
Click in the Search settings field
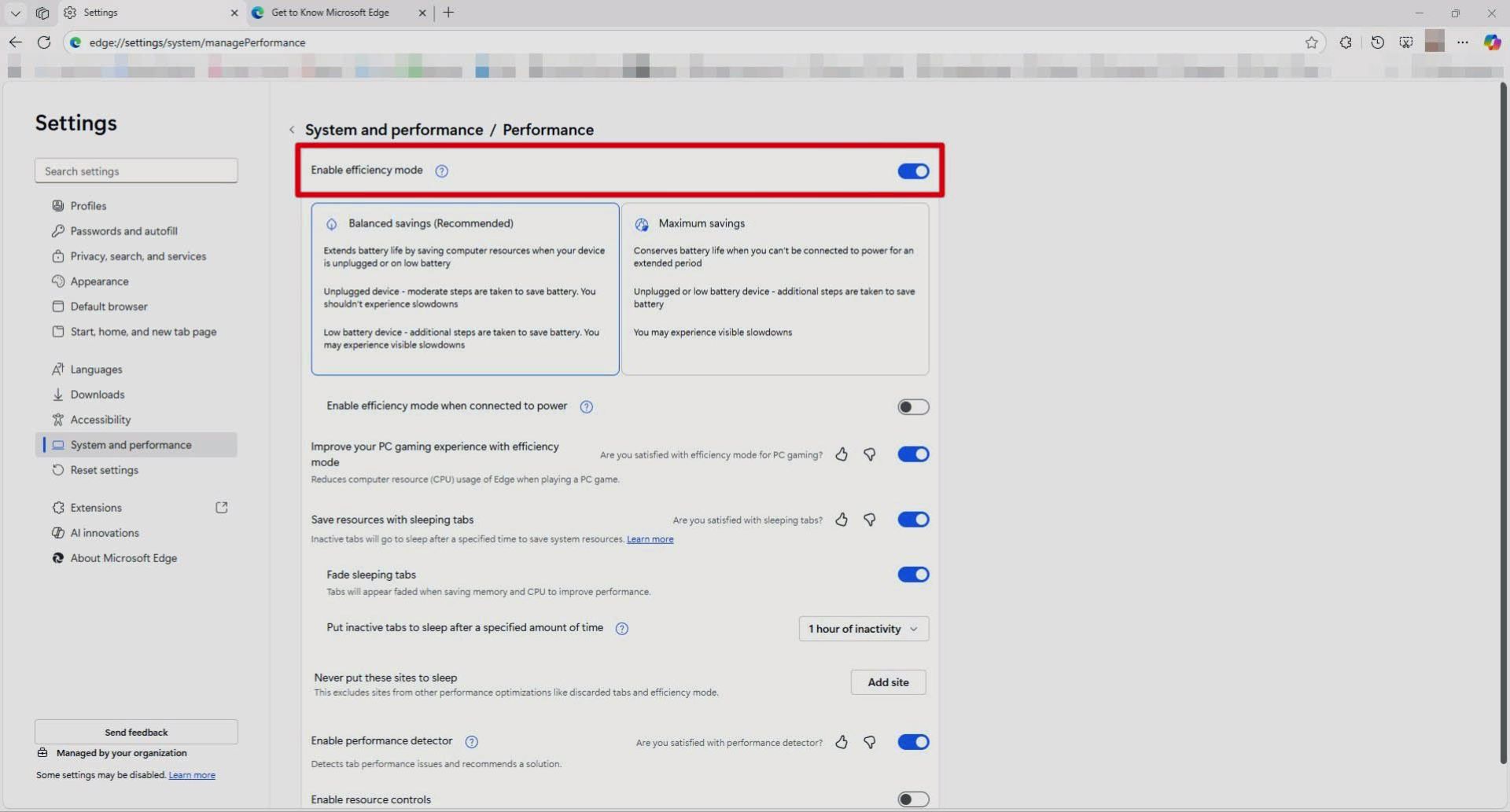pyautogui.click(x=136, y=171)
